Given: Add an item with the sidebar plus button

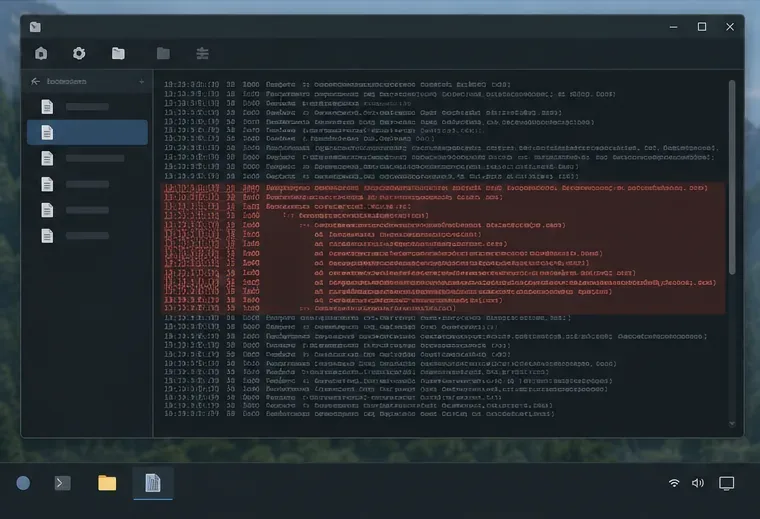Looking at the screenshot, I should pos(142,81).
